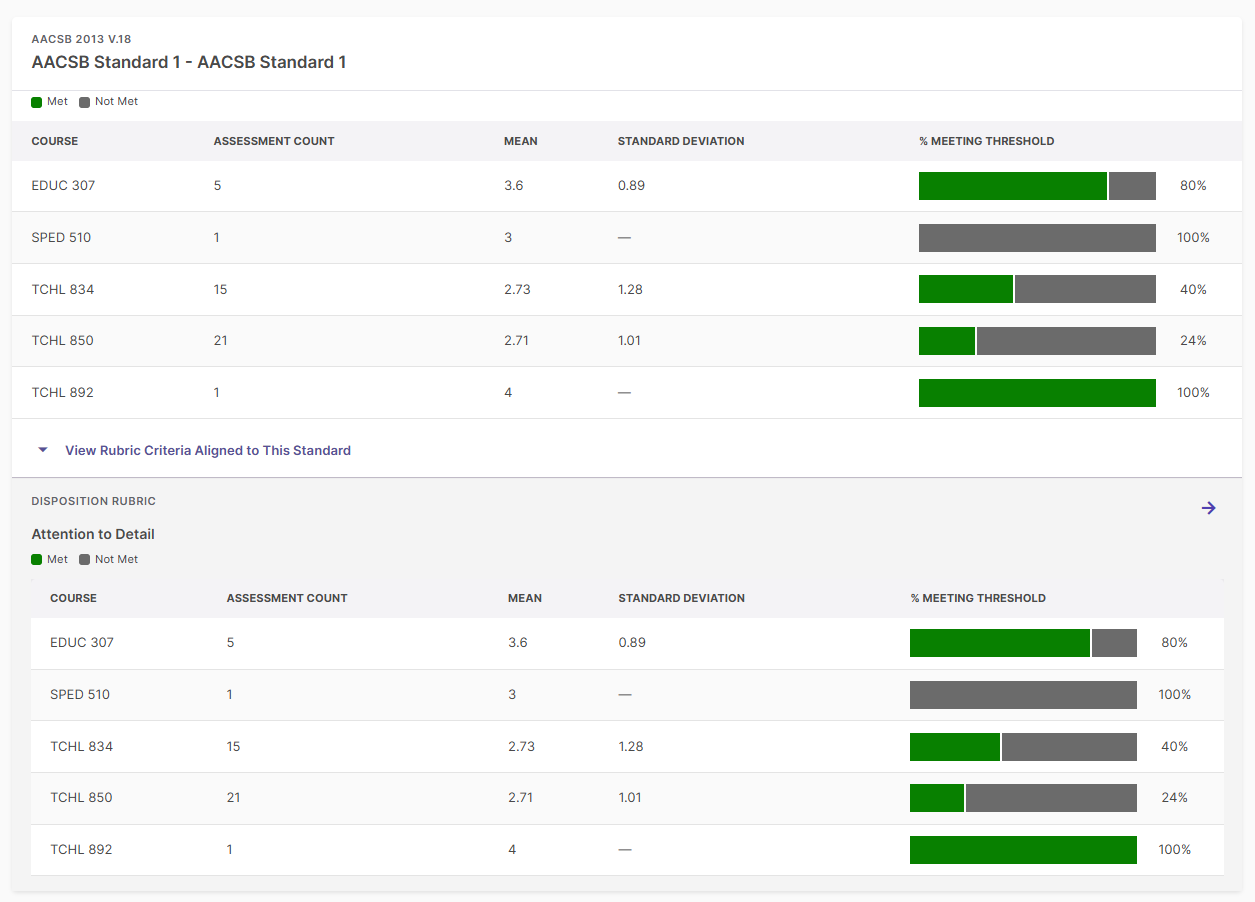Click the % MEETING THRESHOLD header in the rubric table
This screenshot has width=1255, height=902.
point(978,598)
